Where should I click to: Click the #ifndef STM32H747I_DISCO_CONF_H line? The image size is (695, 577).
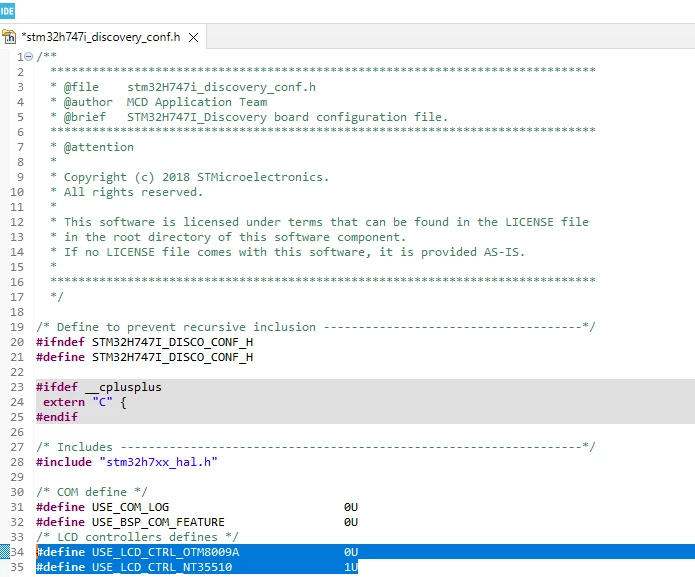click(x=144, y=342)
